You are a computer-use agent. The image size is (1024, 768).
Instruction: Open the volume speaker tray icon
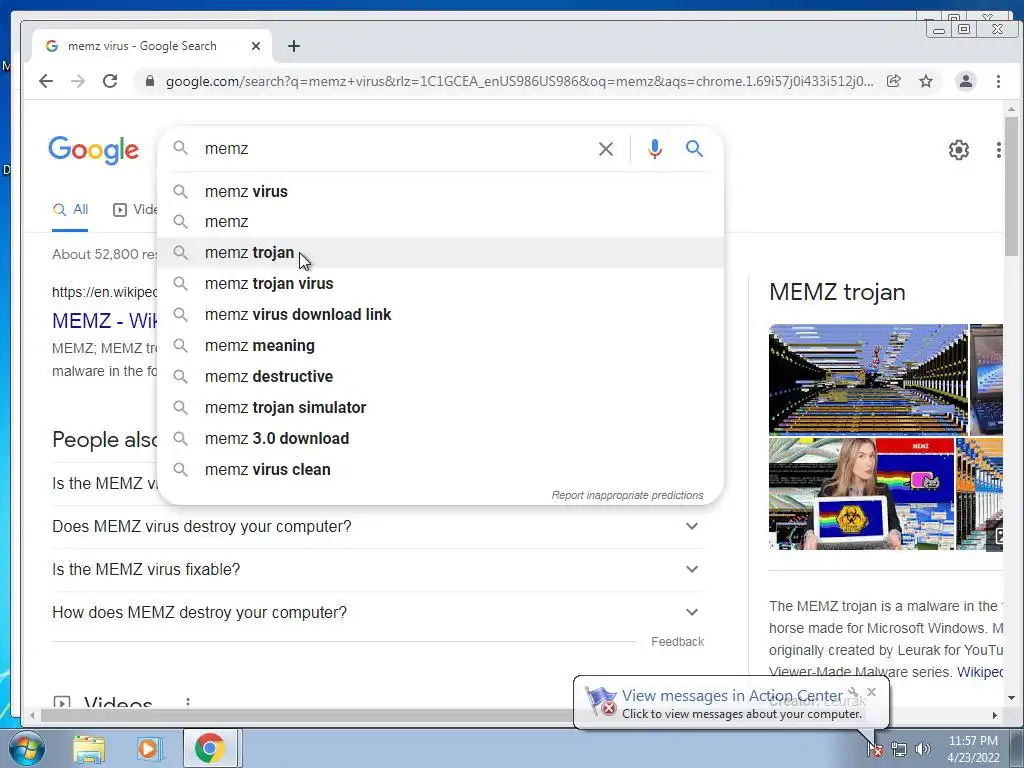922,749
